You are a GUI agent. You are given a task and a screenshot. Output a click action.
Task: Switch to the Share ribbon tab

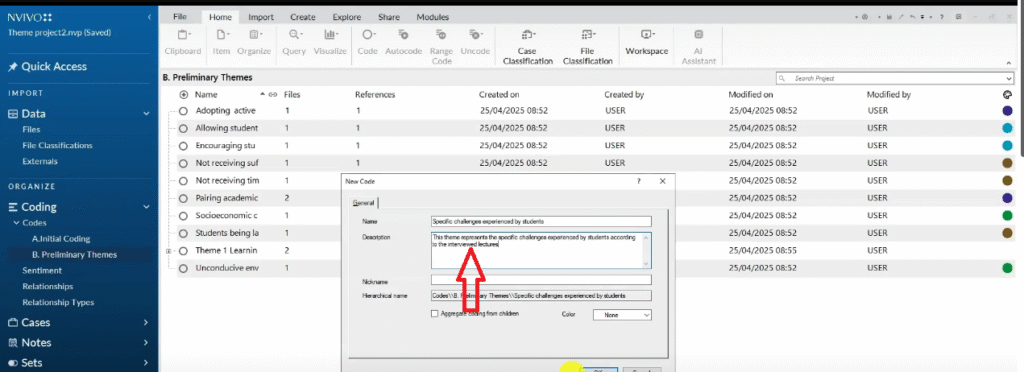(389, 17)
